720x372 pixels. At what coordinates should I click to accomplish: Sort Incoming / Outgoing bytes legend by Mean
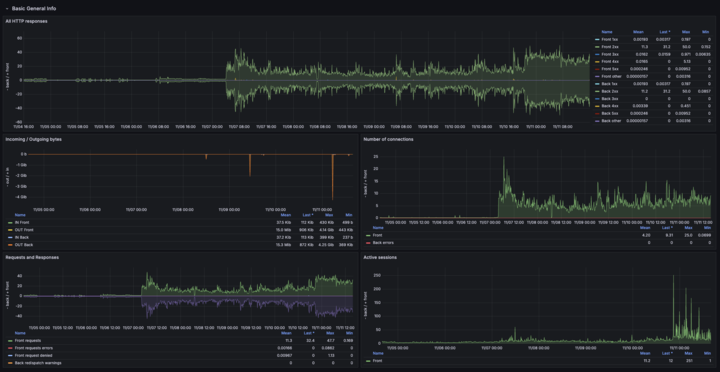point(287,215)
